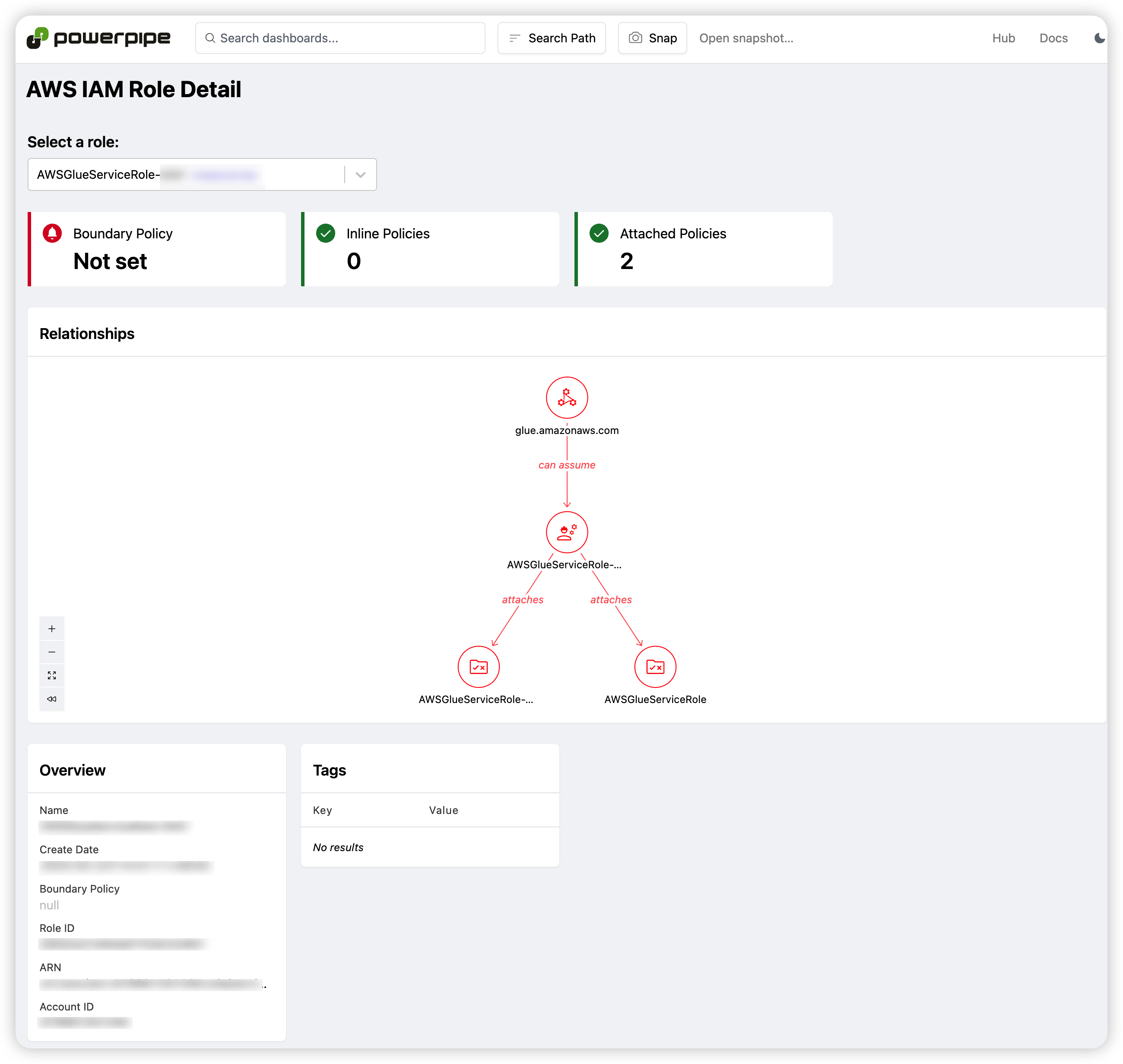
Task: Click the AWSGlueServiceRole managed policy node
Action: (x=655, y=666)
